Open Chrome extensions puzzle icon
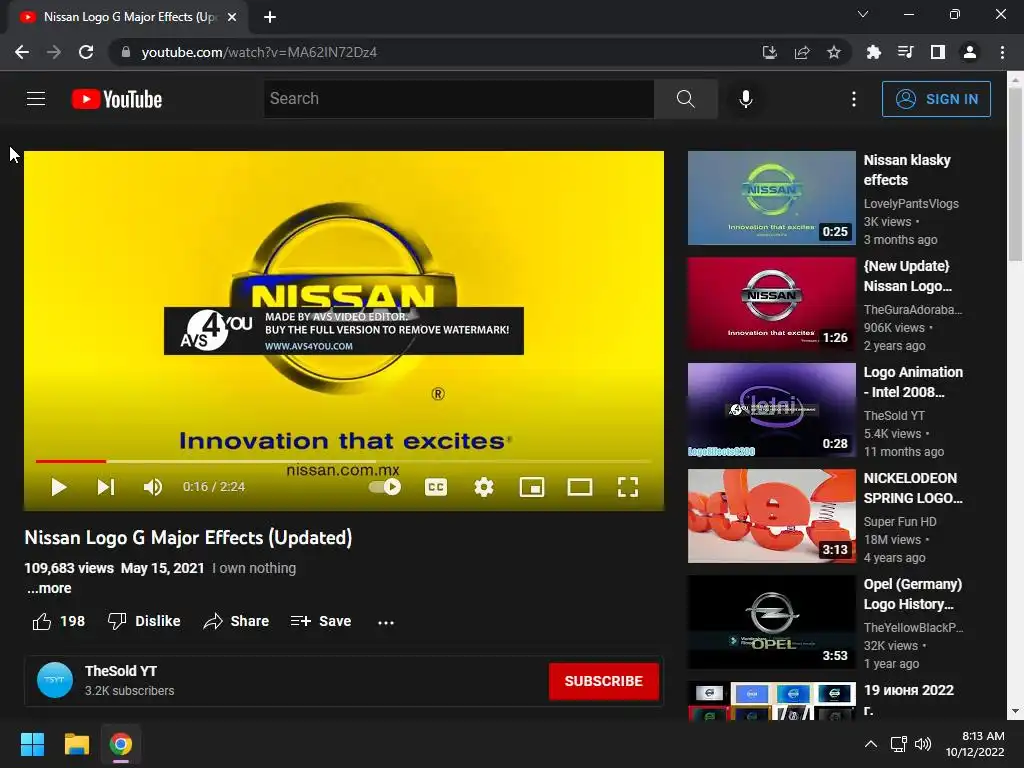Image resolution: width=1024 pixels, height=768 pixels. [873, 52]
